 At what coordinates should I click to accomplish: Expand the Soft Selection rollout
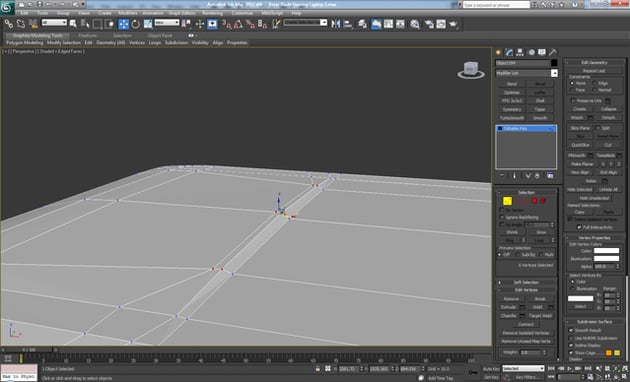tap(526, 282)
